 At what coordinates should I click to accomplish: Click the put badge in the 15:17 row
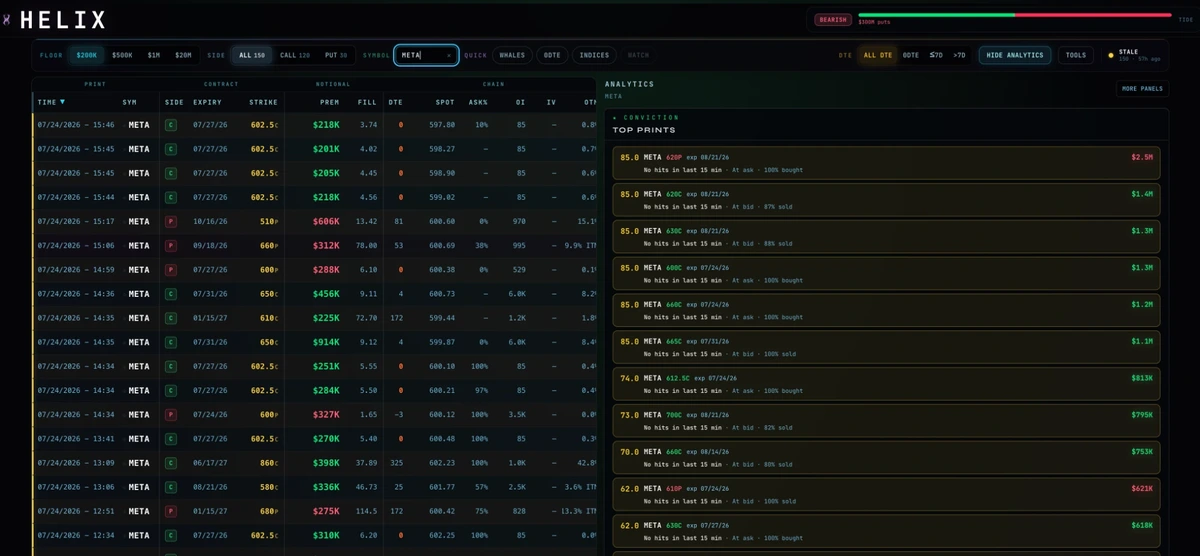[171, 221]
